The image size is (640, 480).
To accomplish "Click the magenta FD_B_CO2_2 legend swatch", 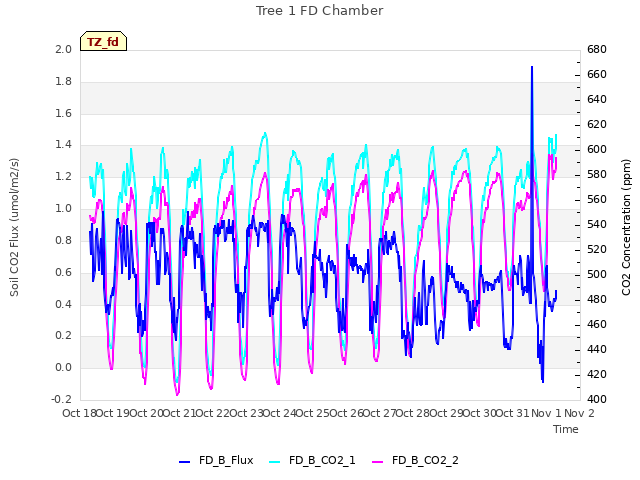I will [378, 462].
